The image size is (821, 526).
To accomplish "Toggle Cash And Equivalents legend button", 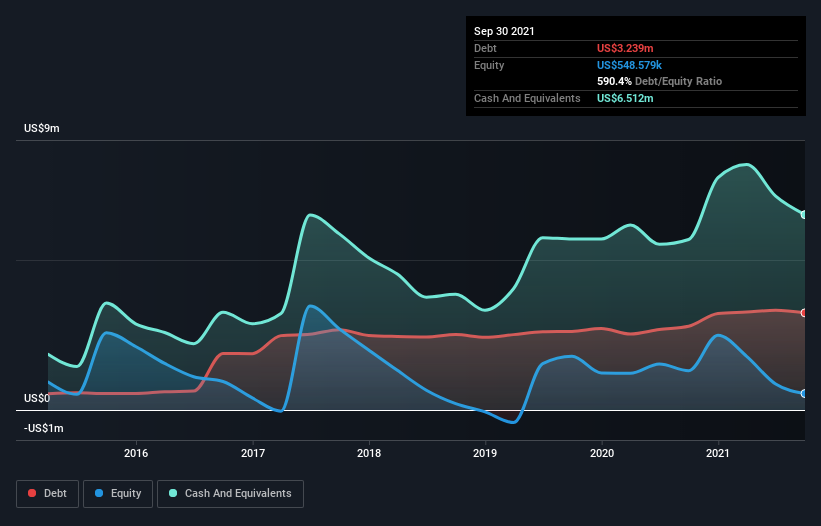I will click(x=230, y=494).
